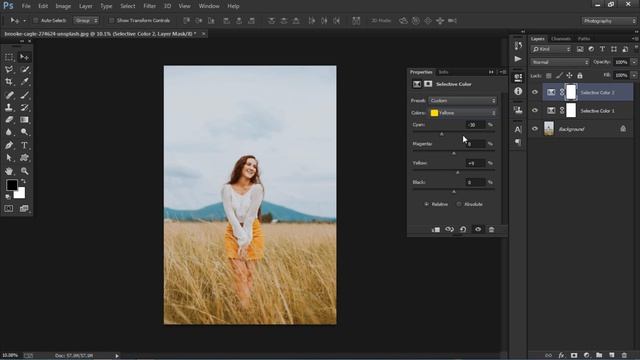This screenshot has height=360, width=640.
Task: Open the Colors dropdown showing Yellows
Action: (x=462, y=113)
